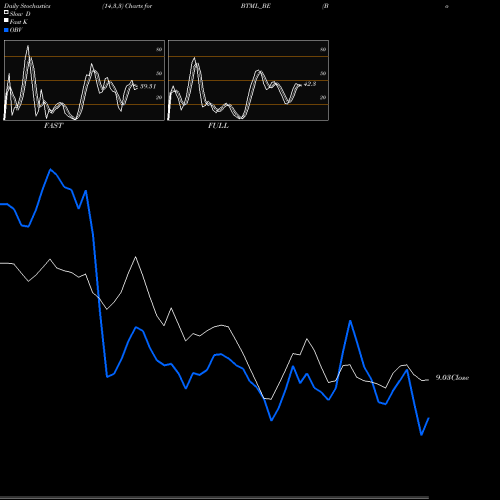This screenshot has width=500, height=500.
Task: Click the '9.03Close' price label
Action: click(452, 378)
